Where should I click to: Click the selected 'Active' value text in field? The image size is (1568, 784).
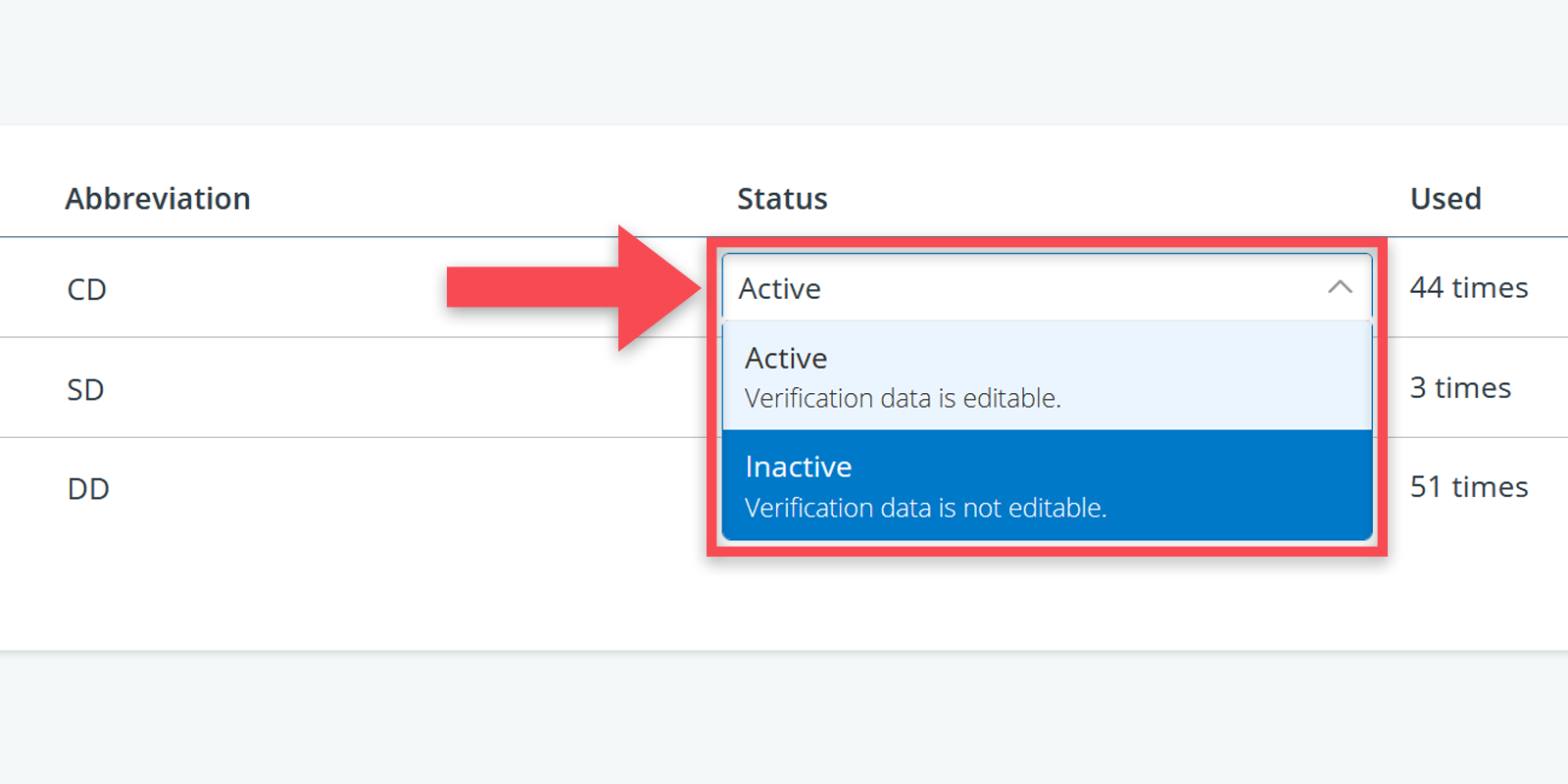[x=780, y=289]
